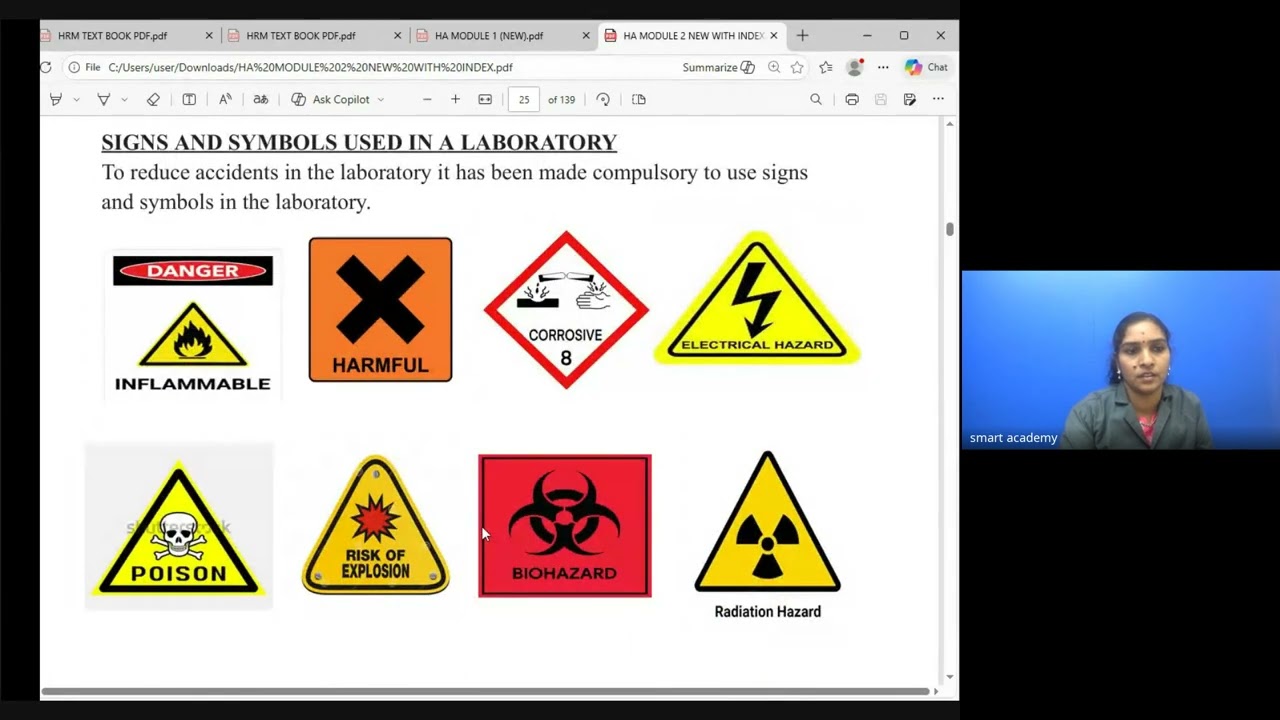This screenshot has height=720, width=1280.
Task: Click the scroll down arrow of vertical scrollbar
Action: point(950,677)
